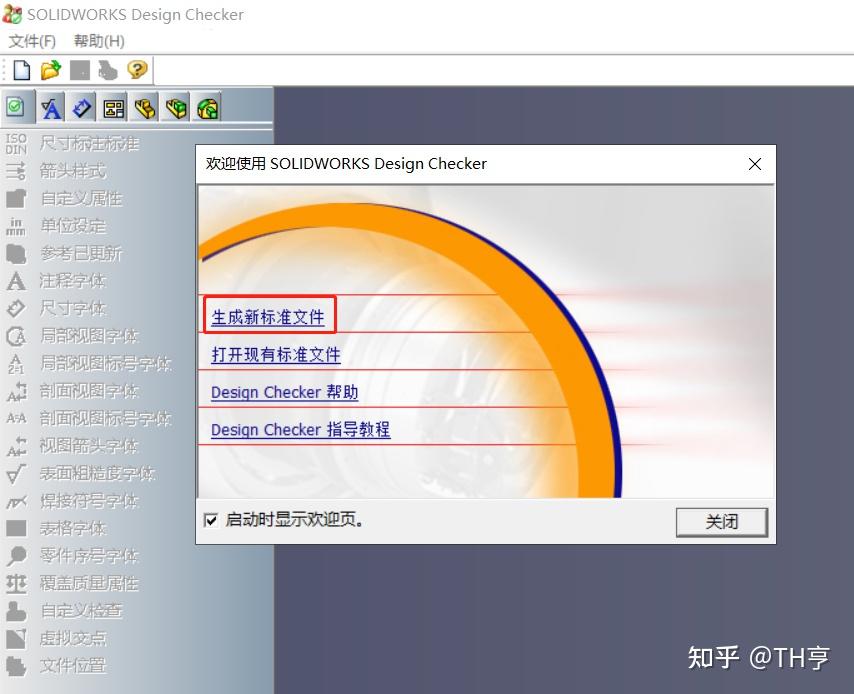Click the arrow icon beside 箭头样式

[x=14, y=170]
